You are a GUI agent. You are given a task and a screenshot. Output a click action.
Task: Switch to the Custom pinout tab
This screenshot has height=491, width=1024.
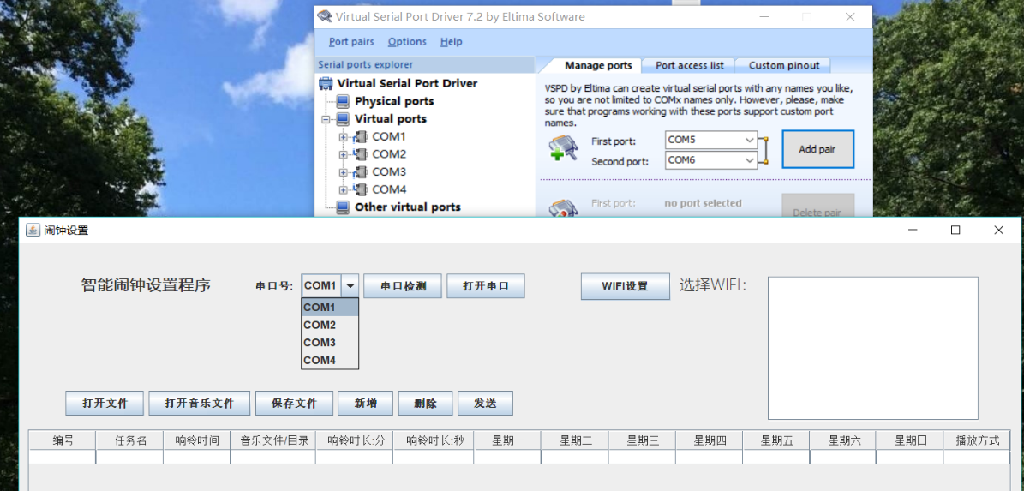coord(784,65)
